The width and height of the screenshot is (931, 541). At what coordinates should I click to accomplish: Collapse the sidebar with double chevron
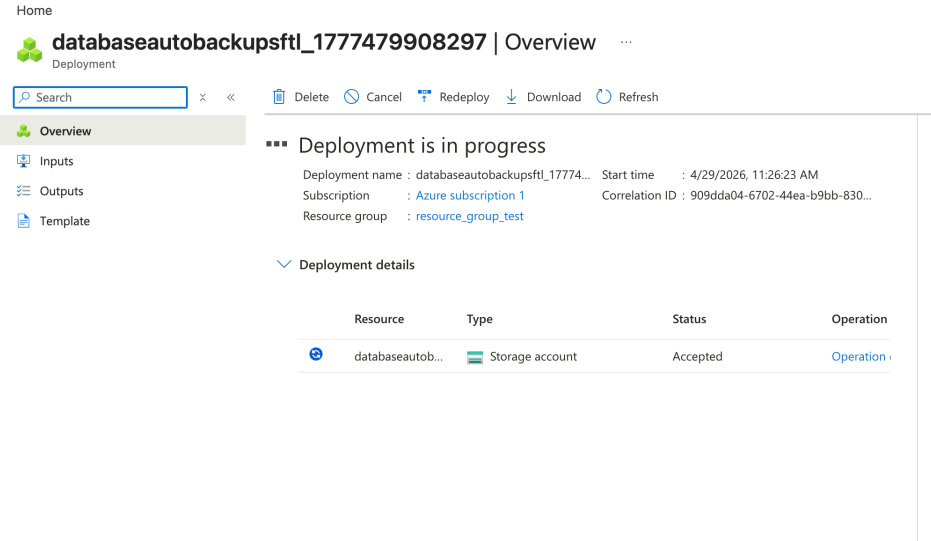(x=230, y=97)
